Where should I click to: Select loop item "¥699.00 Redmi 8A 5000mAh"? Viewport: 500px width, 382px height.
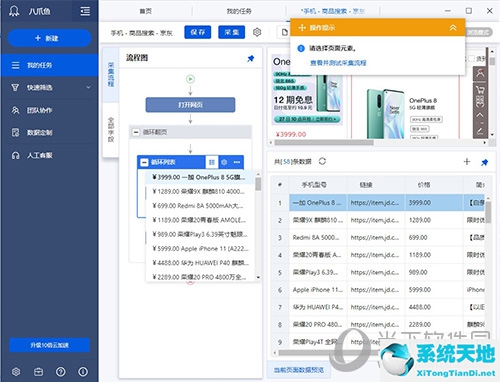(200, 206)
